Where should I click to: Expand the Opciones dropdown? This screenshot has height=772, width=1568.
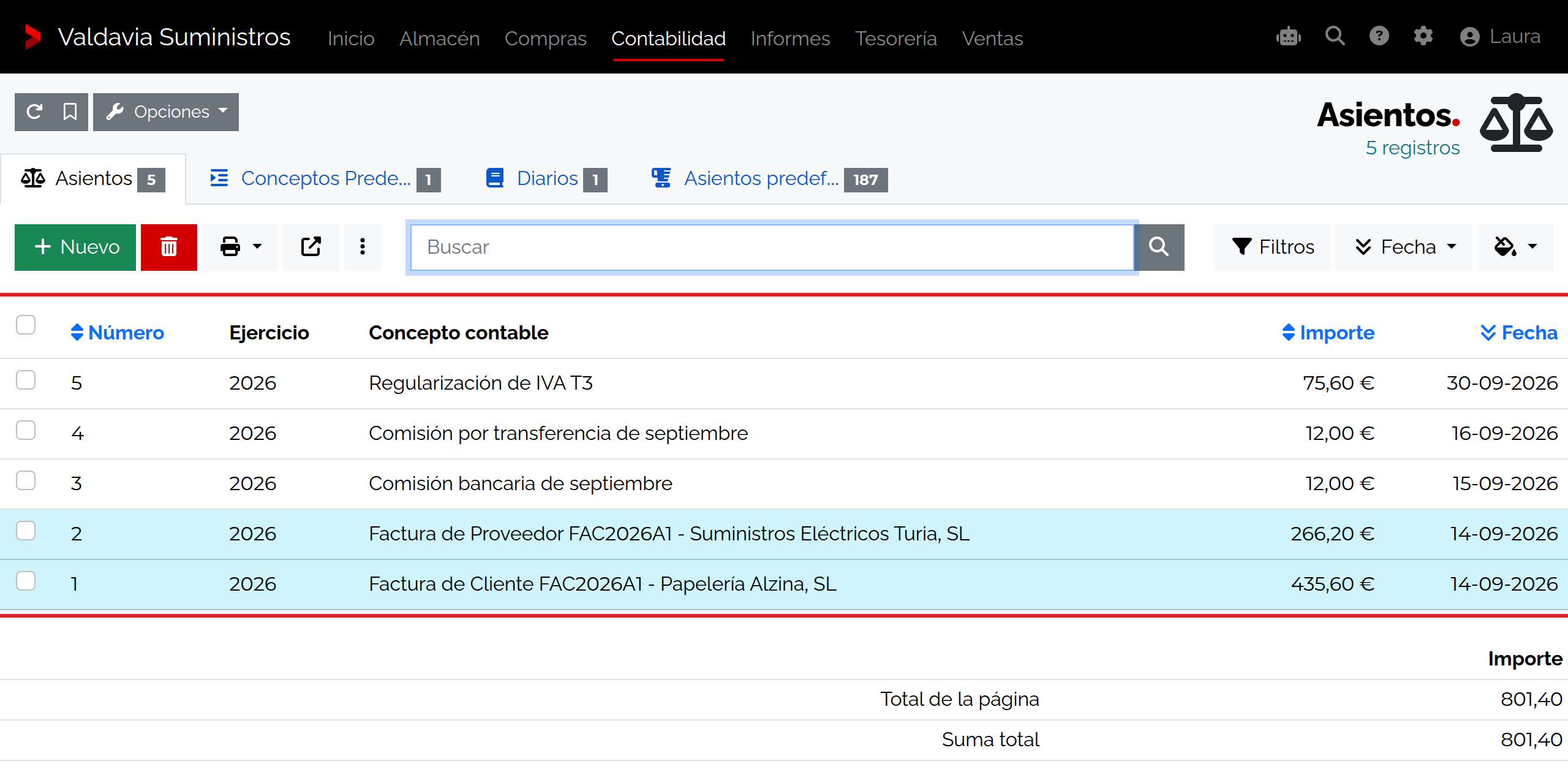click(x=166, y=112)
